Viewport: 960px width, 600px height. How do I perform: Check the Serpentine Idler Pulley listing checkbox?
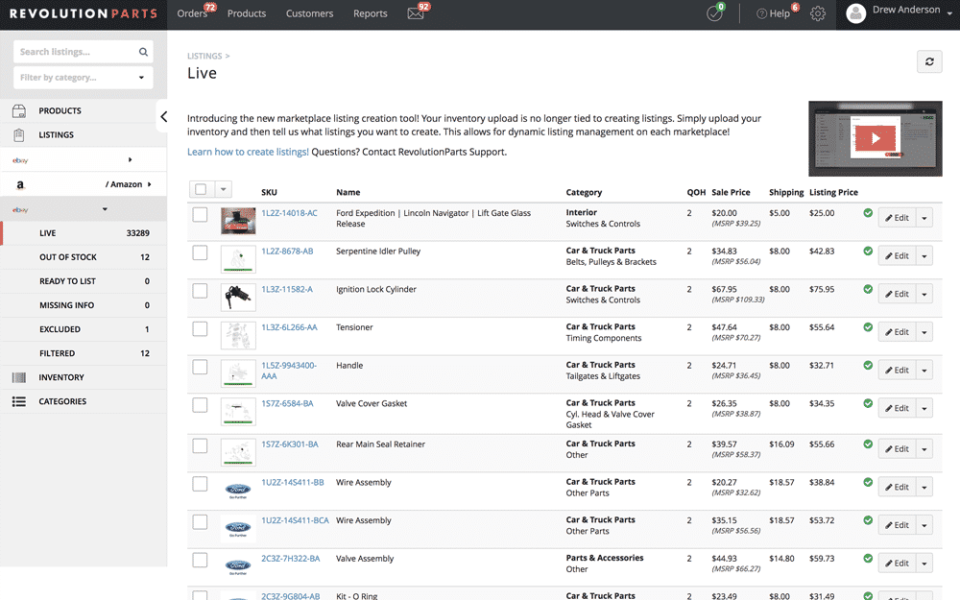pos(199,253)
